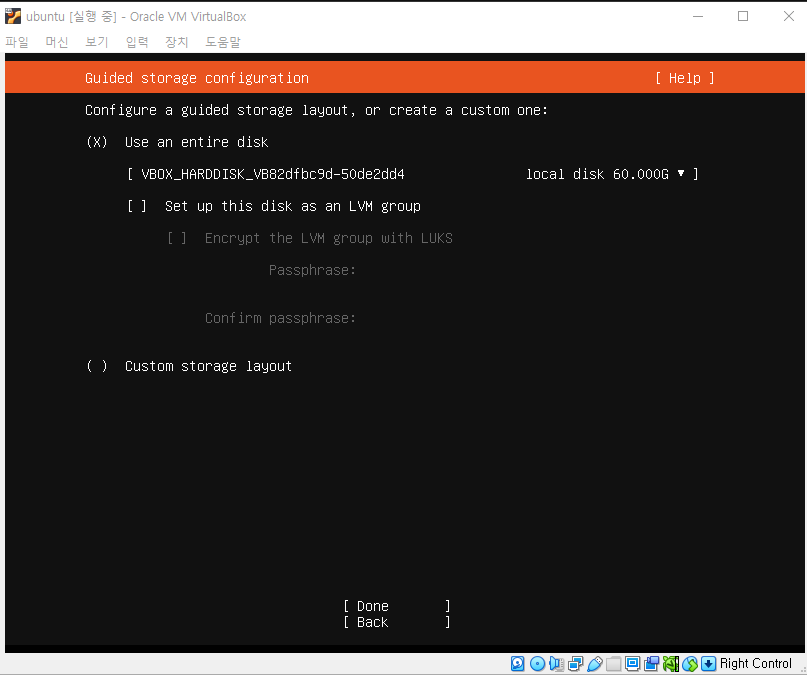807x675 pixels.
Task: Open the 머신 menu
Action: click(57, 42)
